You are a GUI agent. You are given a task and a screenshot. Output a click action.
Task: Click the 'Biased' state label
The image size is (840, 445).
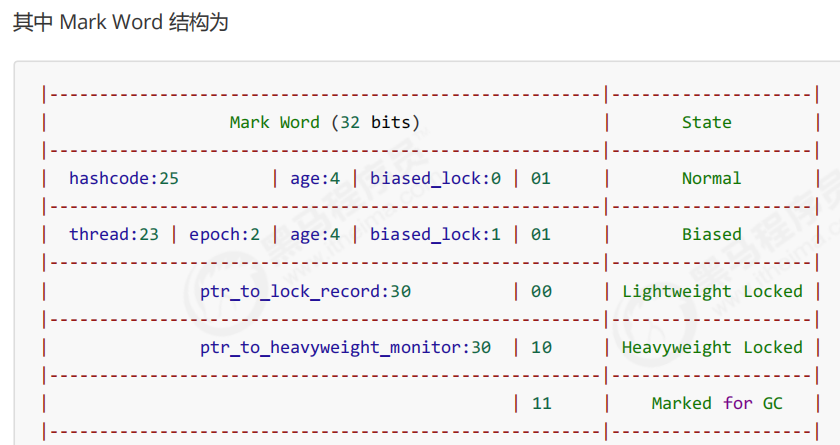pyautogui.click(x=711, y=235)
